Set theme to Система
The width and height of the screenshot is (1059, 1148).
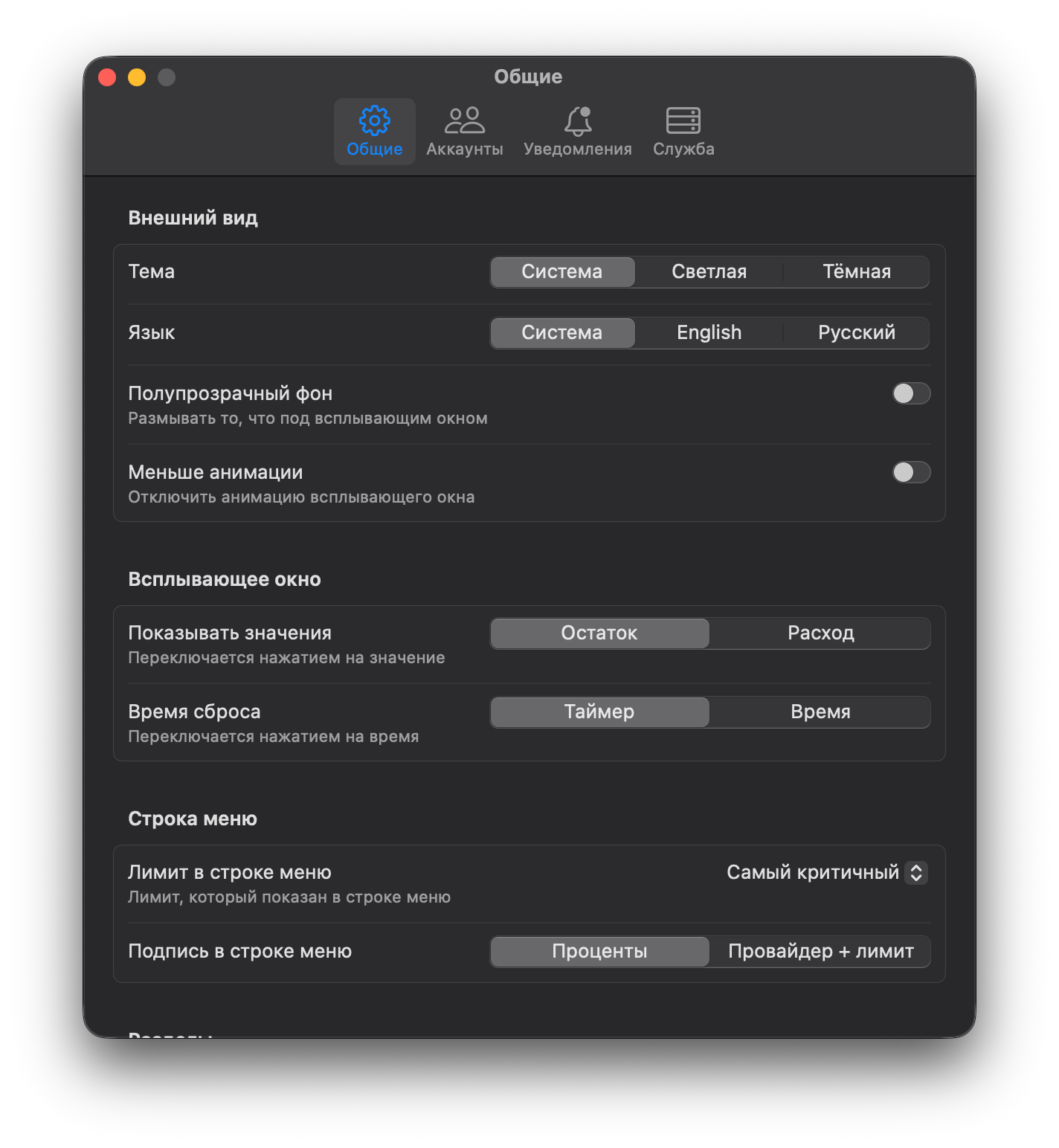(x=562, y=272)
